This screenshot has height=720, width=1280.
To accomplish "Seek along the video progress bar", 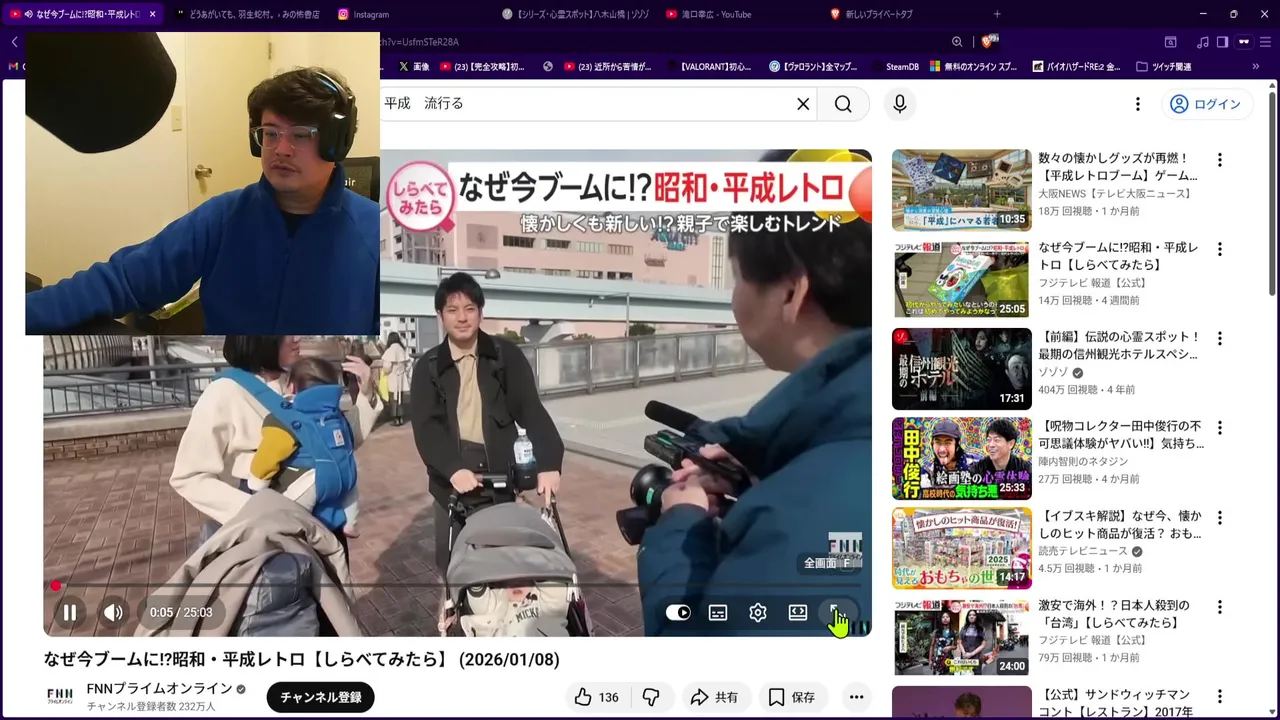I will click(x=457, y=585).
